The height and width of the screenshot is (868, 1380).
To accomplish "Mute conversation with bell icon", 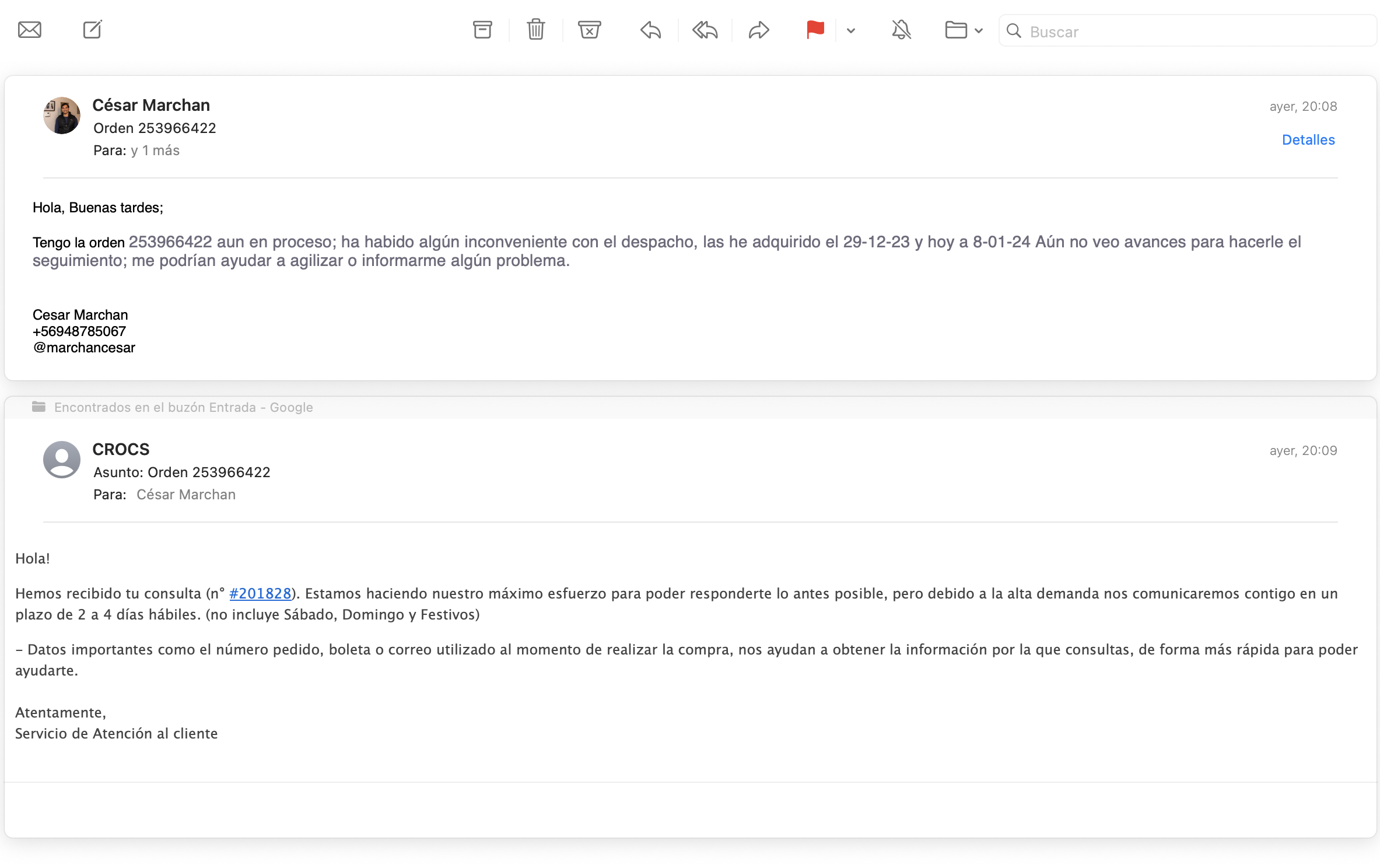I will (x=901, y=30).
